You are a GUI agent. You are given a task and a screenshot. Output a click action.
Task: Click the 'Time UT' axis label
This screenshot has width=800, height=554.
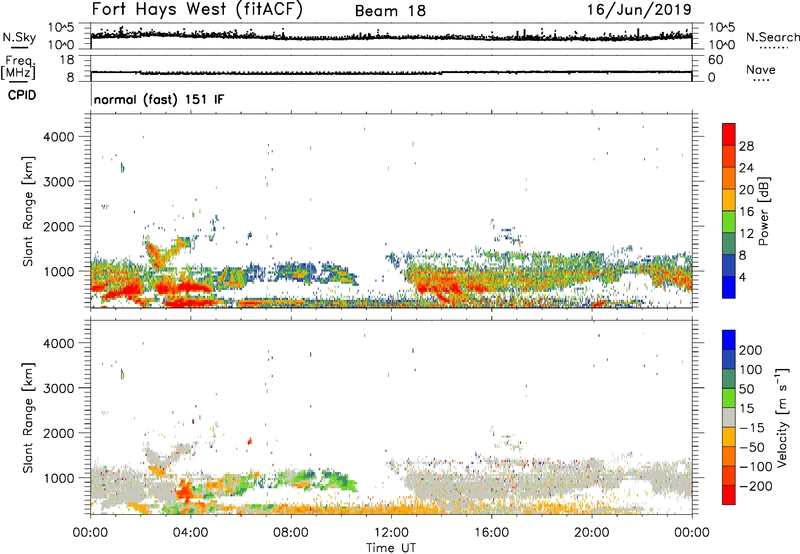[x=391, y=547]
